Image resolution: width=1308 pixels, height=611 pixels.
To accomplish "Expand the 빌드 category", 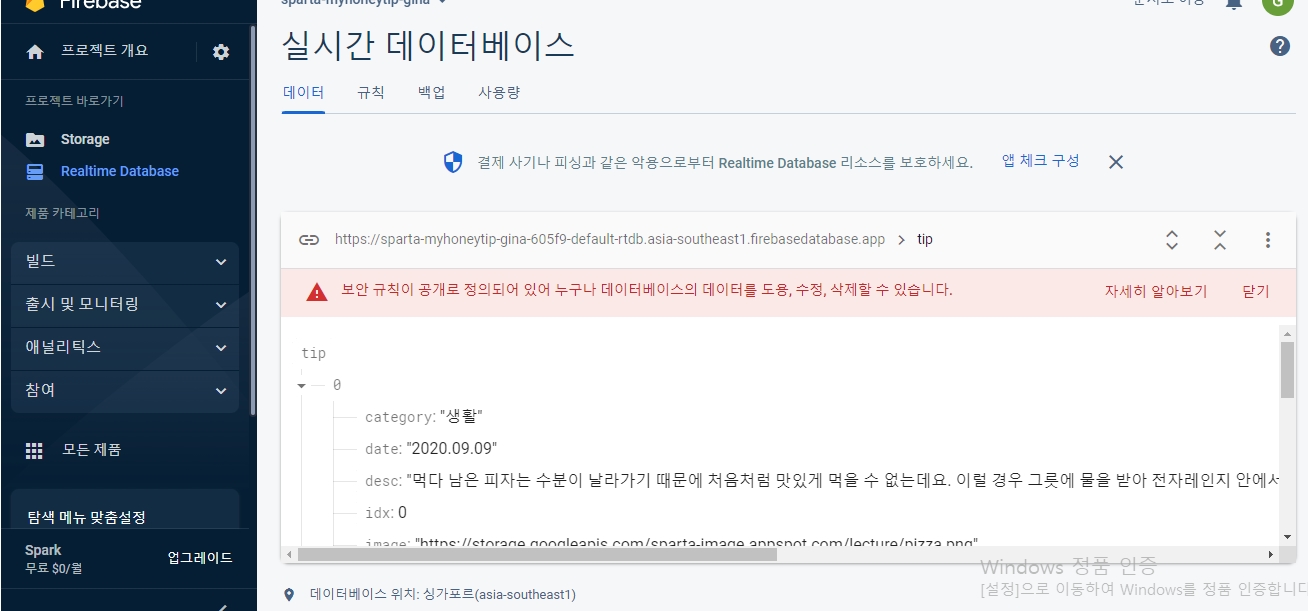I will click(x=125, y=262).
